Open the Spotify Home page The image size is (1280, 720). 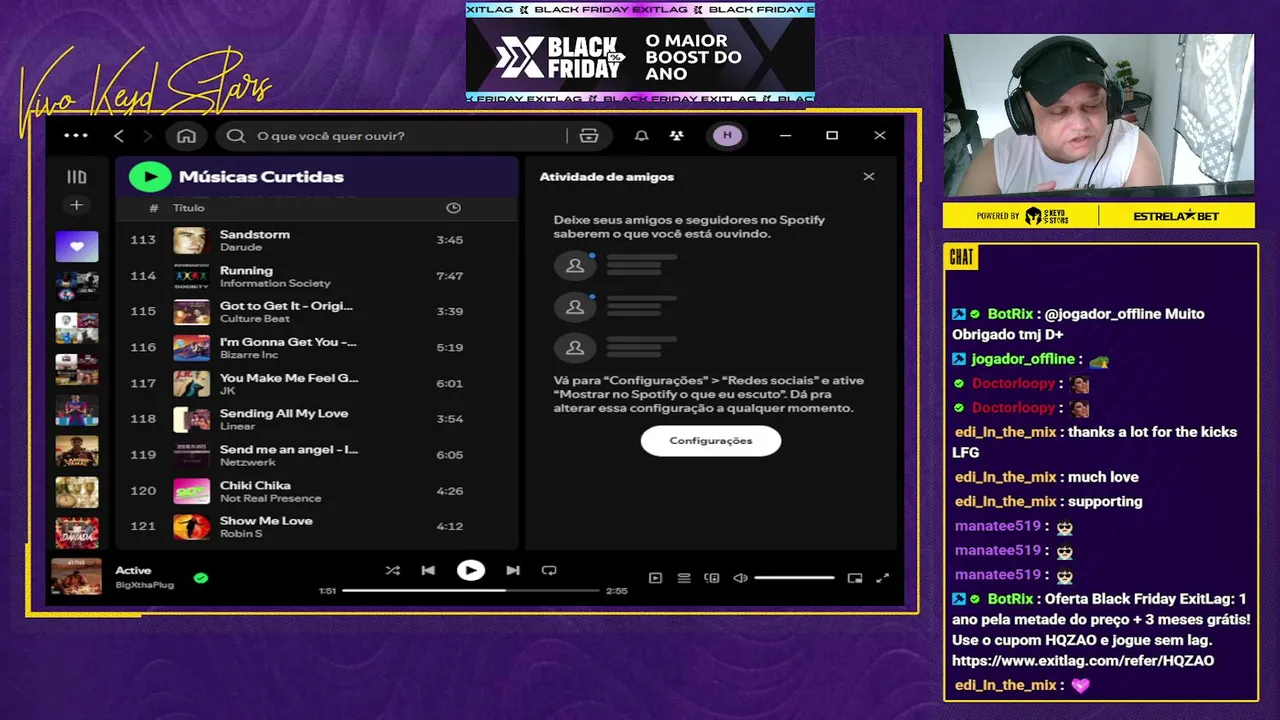coord(186,136)
